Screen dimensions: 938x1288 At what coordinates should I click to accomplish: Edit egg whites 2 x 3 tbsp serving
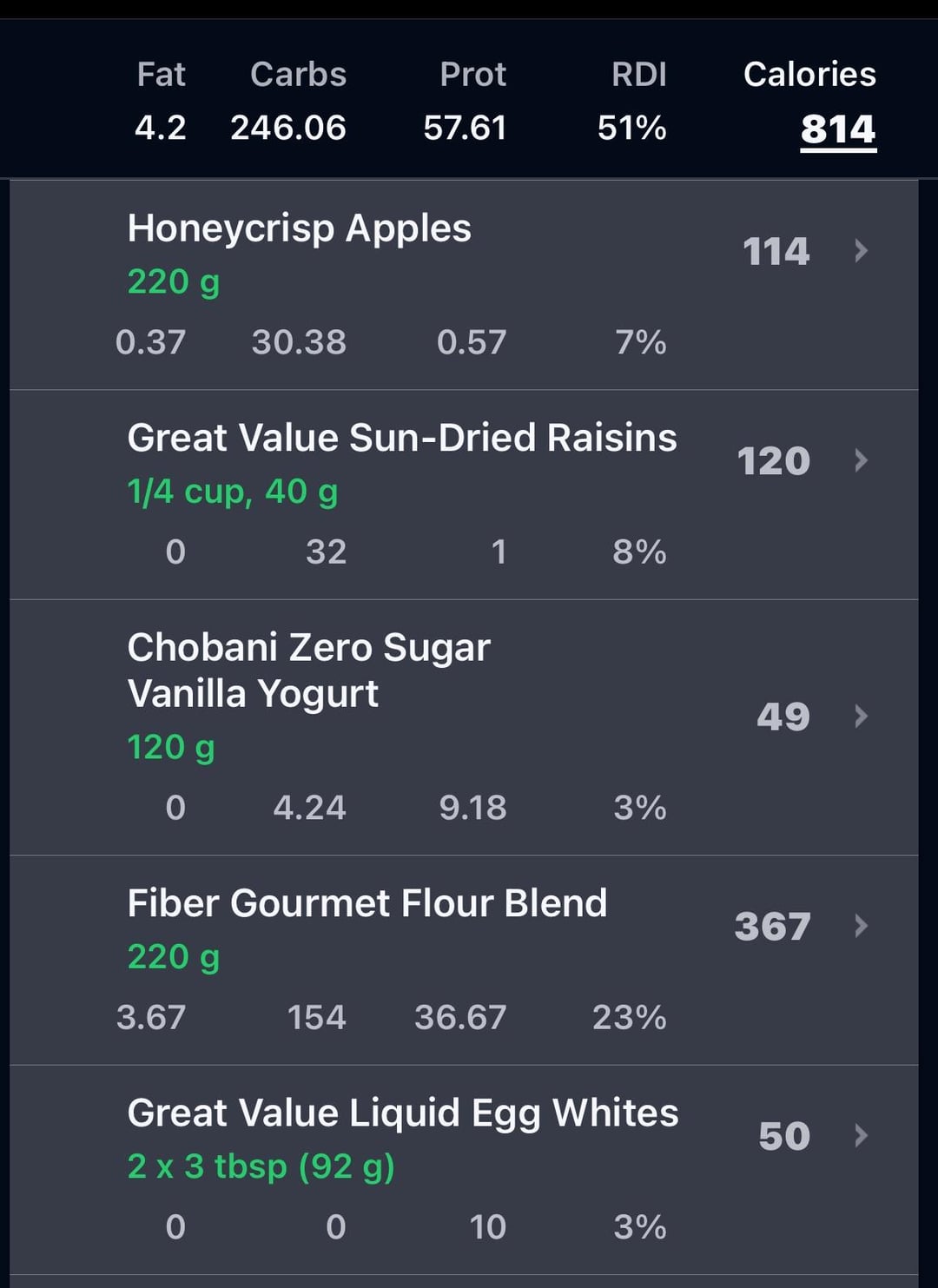[261, 1166]
